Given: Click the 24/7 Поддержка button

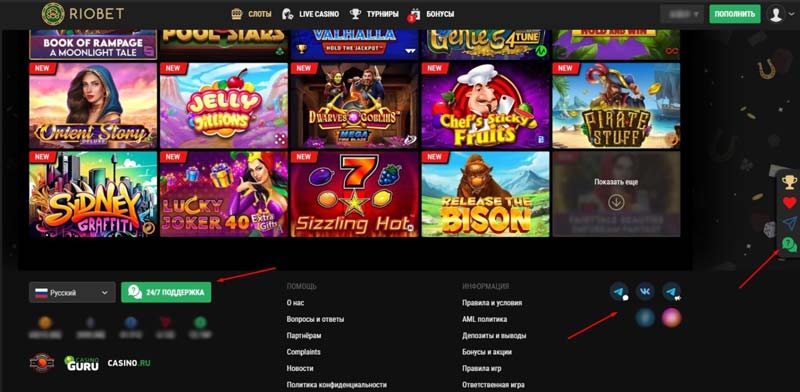Looking at the screenshot, I should click(x=166, y=292).
